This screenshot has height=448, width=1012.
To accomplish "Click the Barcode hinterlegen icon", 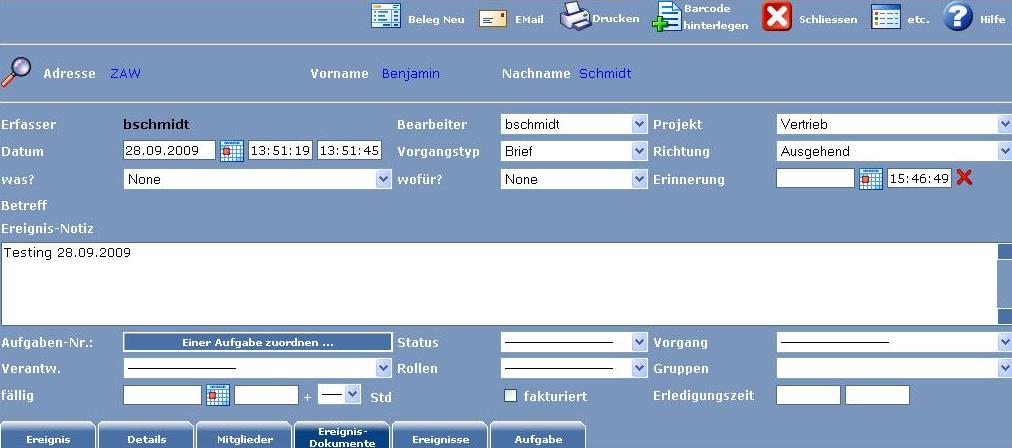I will [x=667, y=18].
